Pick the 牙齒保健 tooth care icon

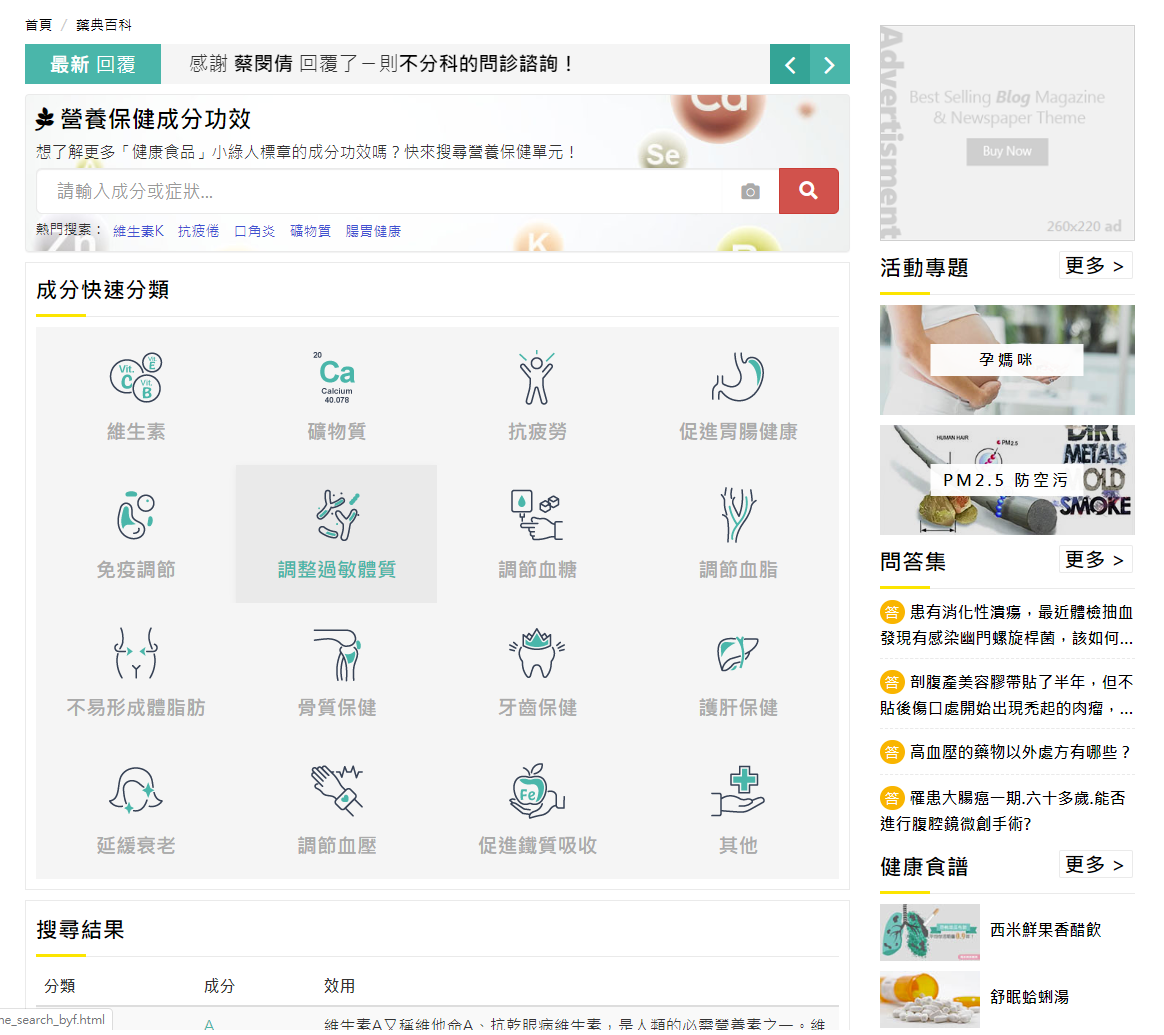coord(537,654)
